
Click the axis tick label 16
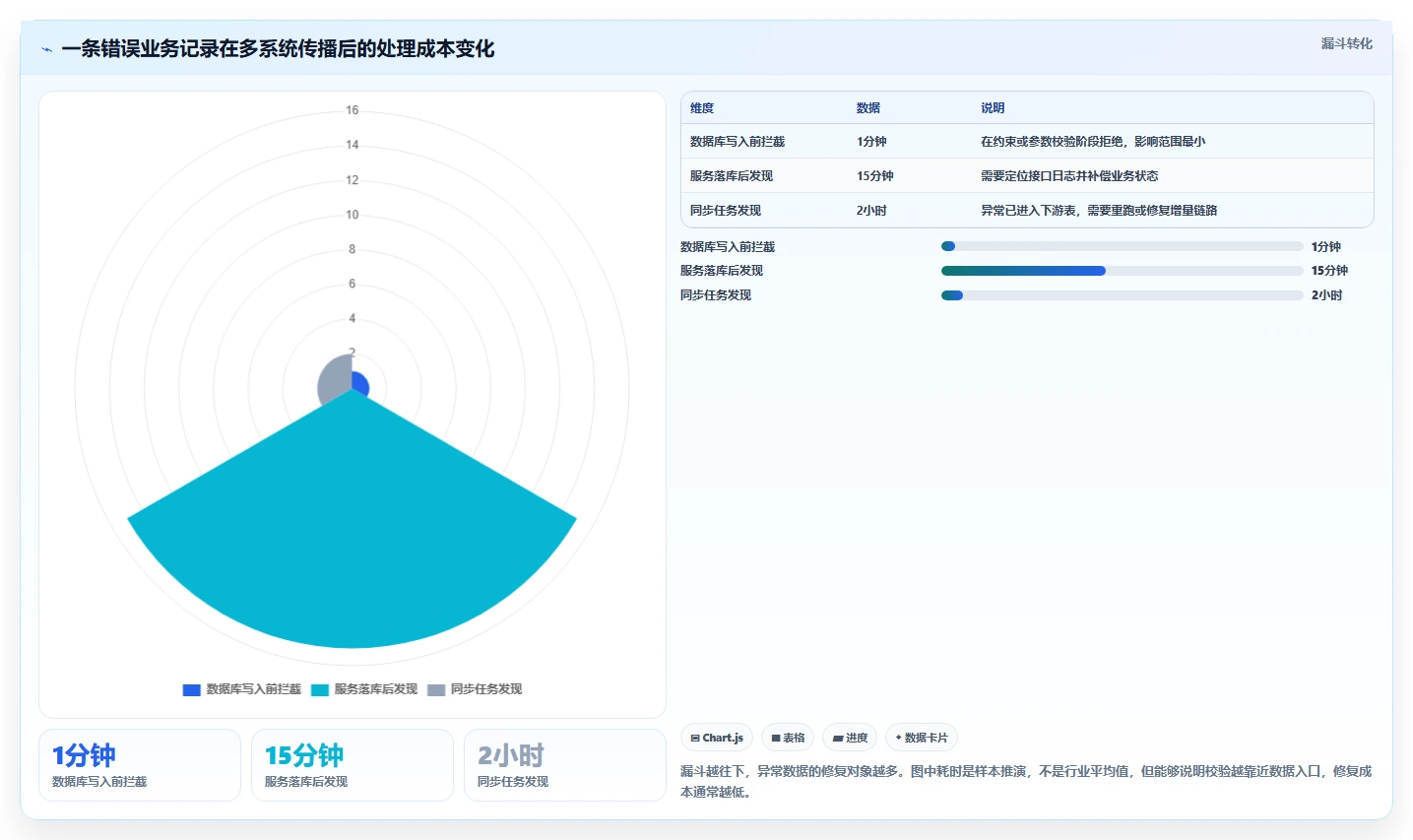(352, 110)
